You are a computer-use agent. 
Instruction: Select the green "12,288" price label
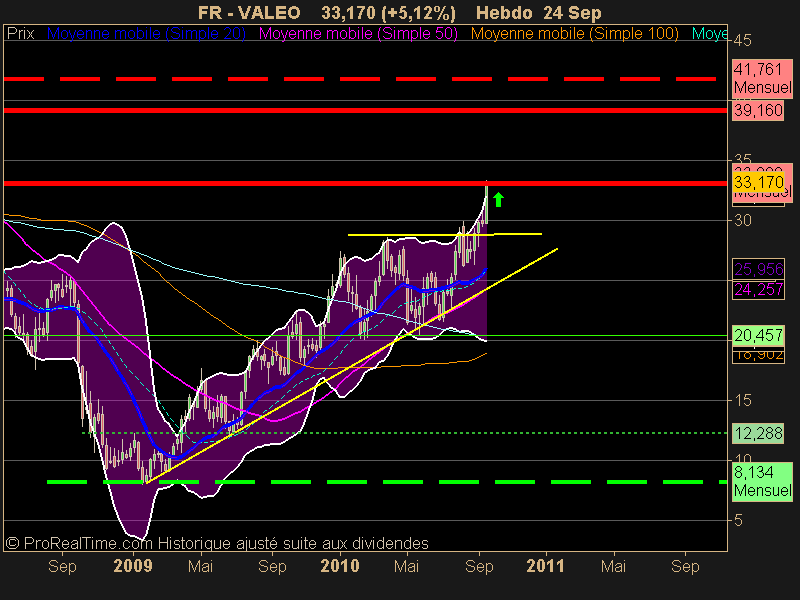pyautogui.click(x=758, y=433)
